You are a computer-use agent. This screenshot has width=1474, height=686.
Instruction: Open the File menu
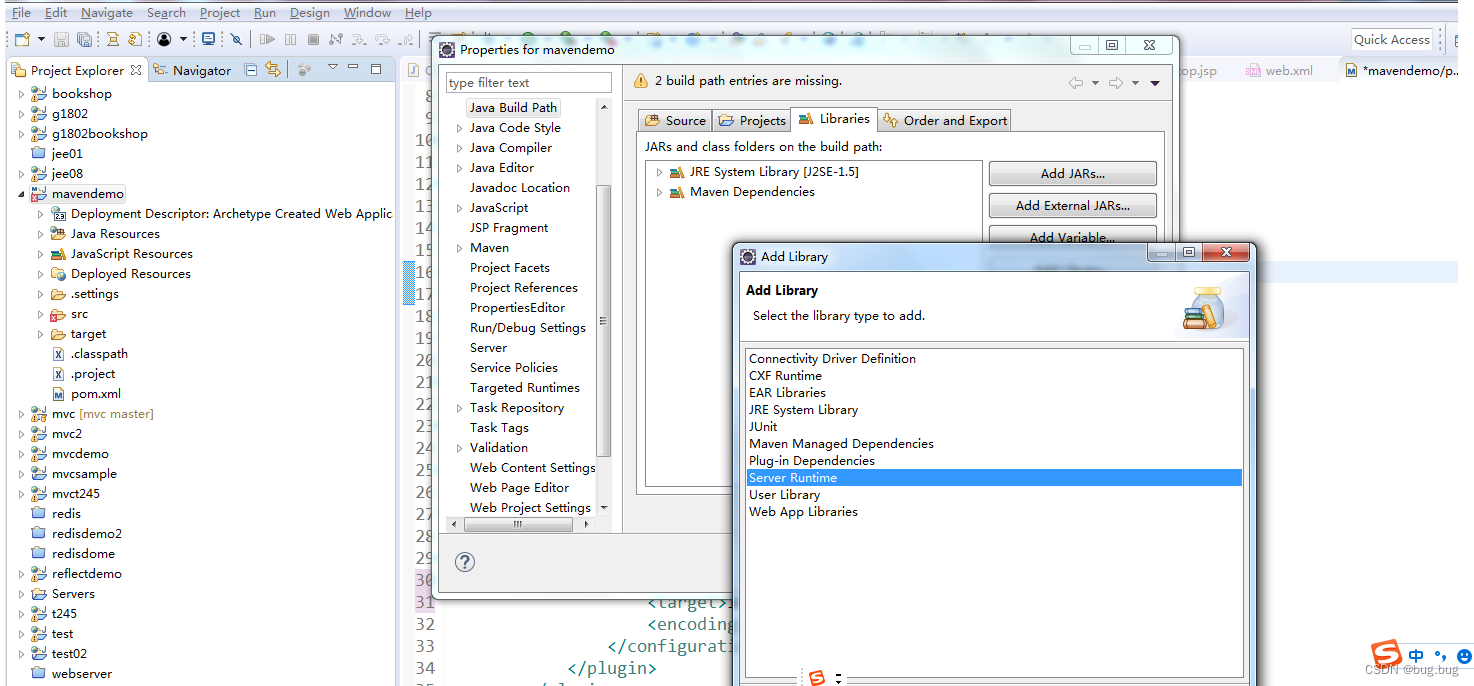tap(20, 12)
